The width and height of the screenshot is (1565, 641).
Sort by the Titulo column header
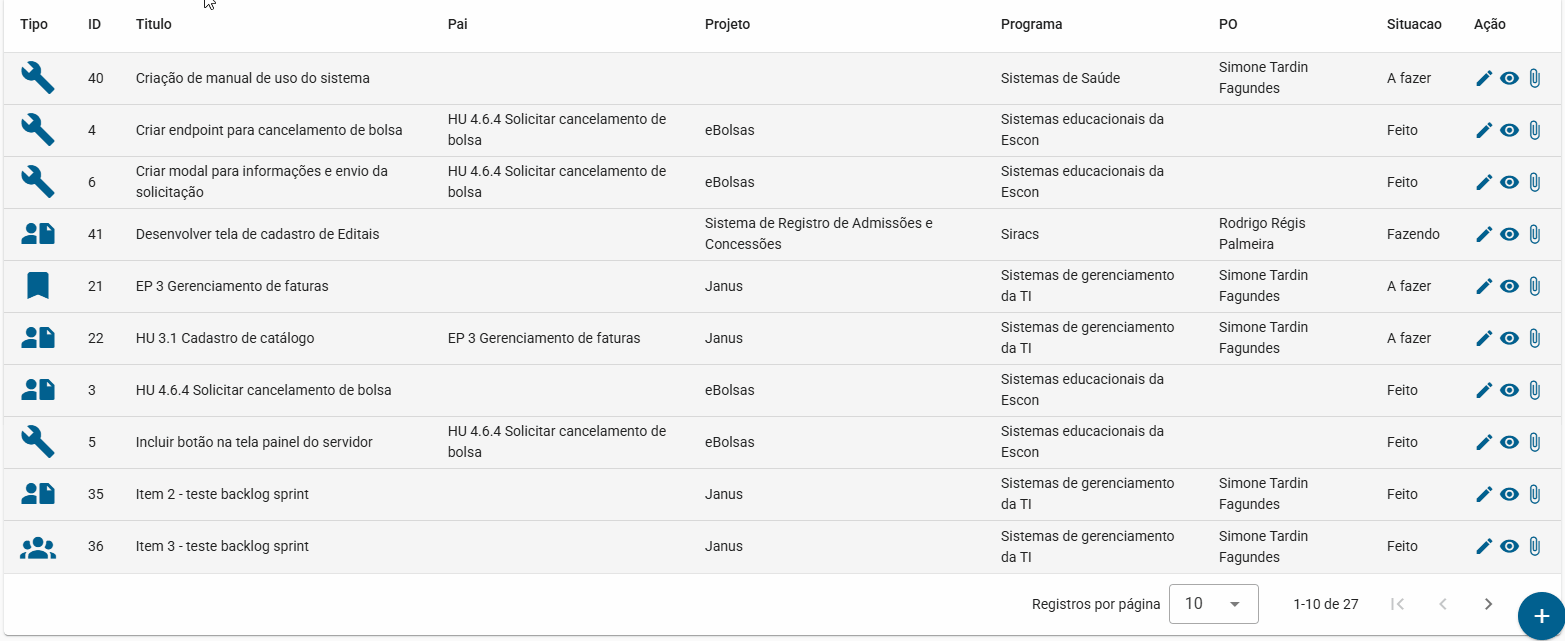click(x=154, y=24)
